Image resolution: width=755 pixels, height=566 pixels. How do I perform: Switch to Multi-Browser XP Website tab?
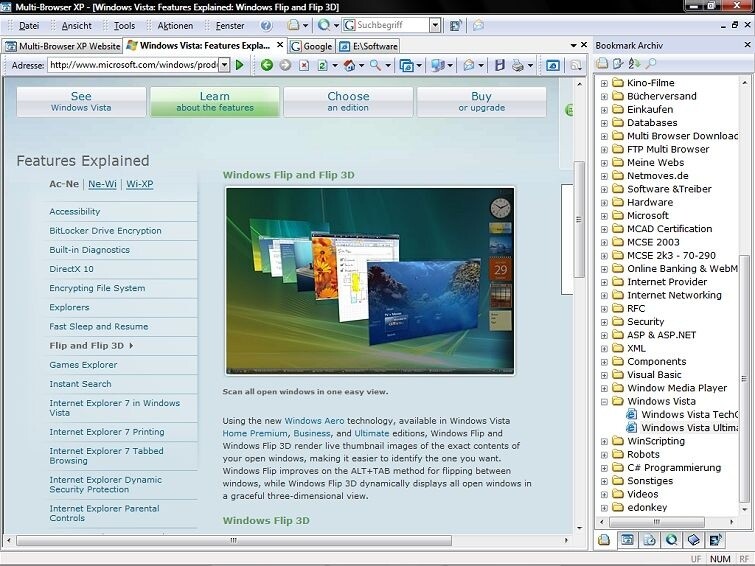63,46
